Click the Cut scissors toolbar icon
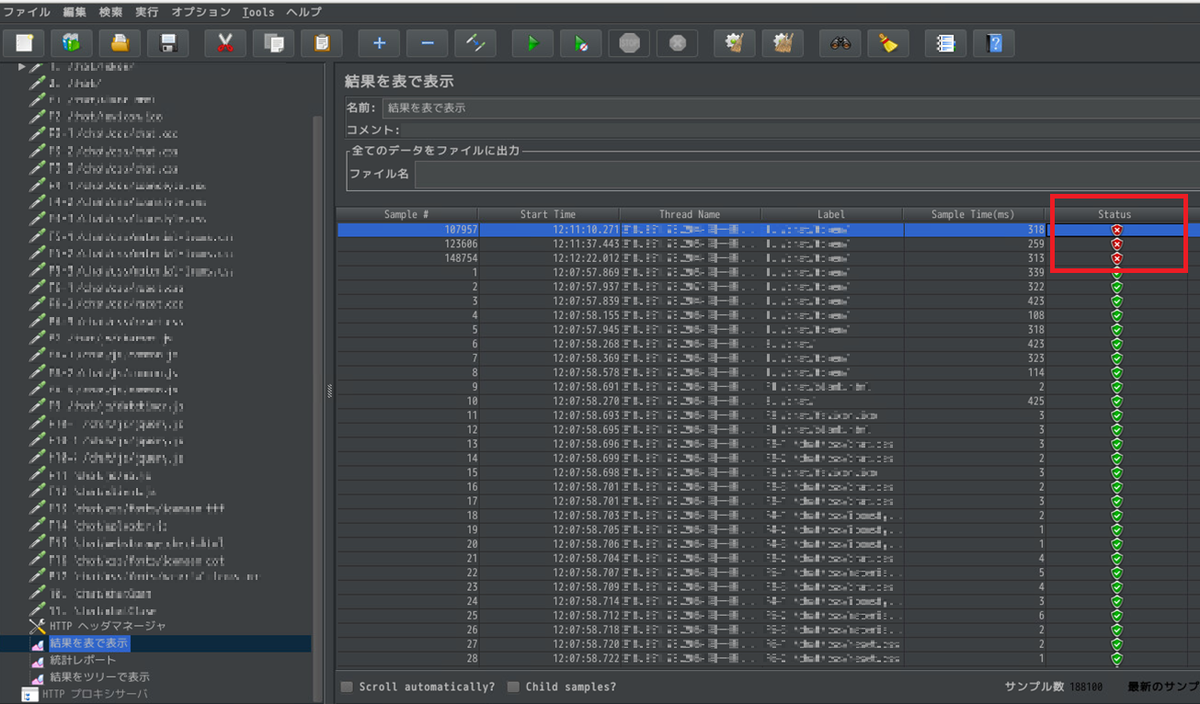Viewport: 1200px width, 704px height. click(x=226, y=43)
